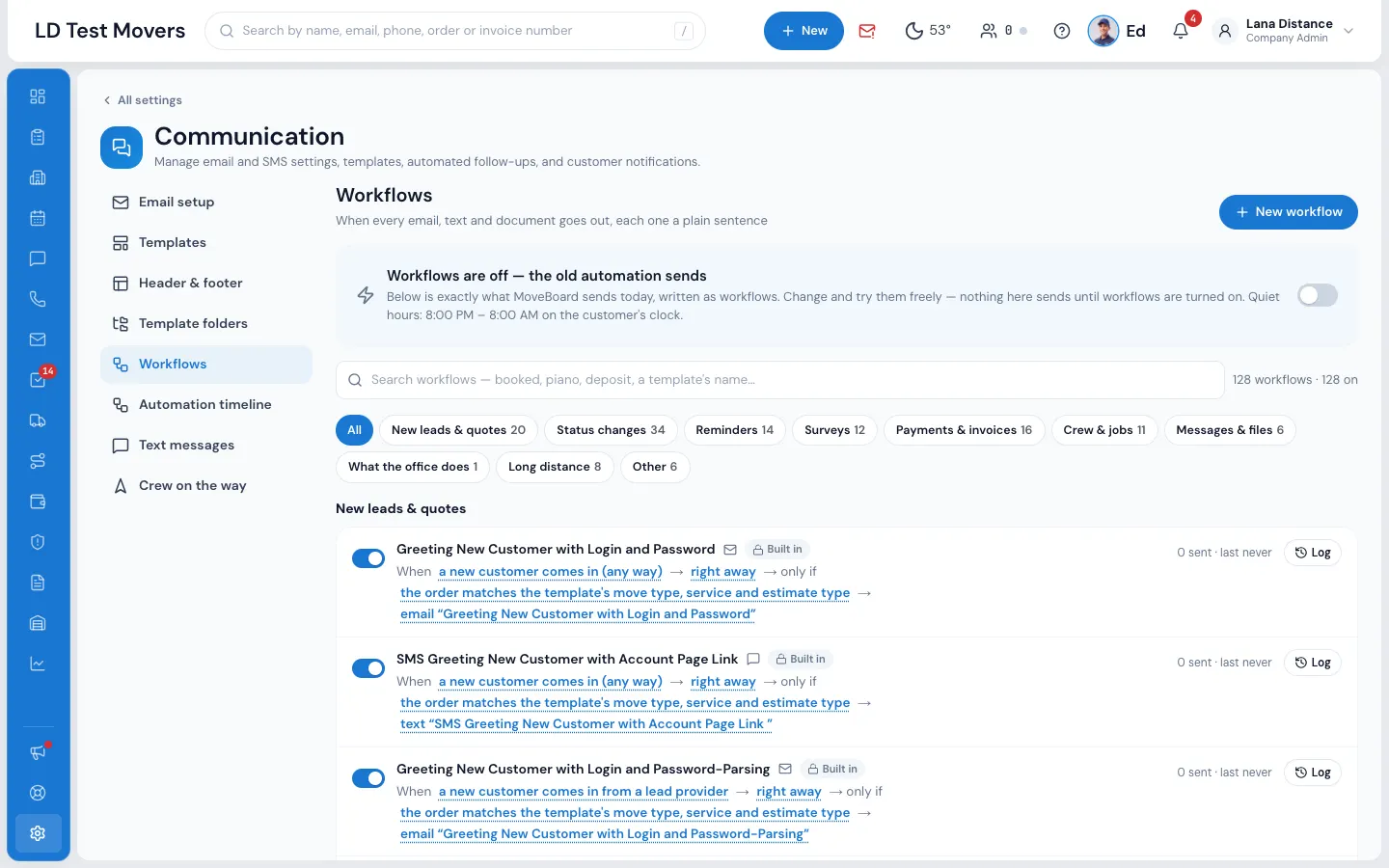The image size is (1389, 868).
Task: Open tasks icon with 14 badge
Action: point(38,380)
